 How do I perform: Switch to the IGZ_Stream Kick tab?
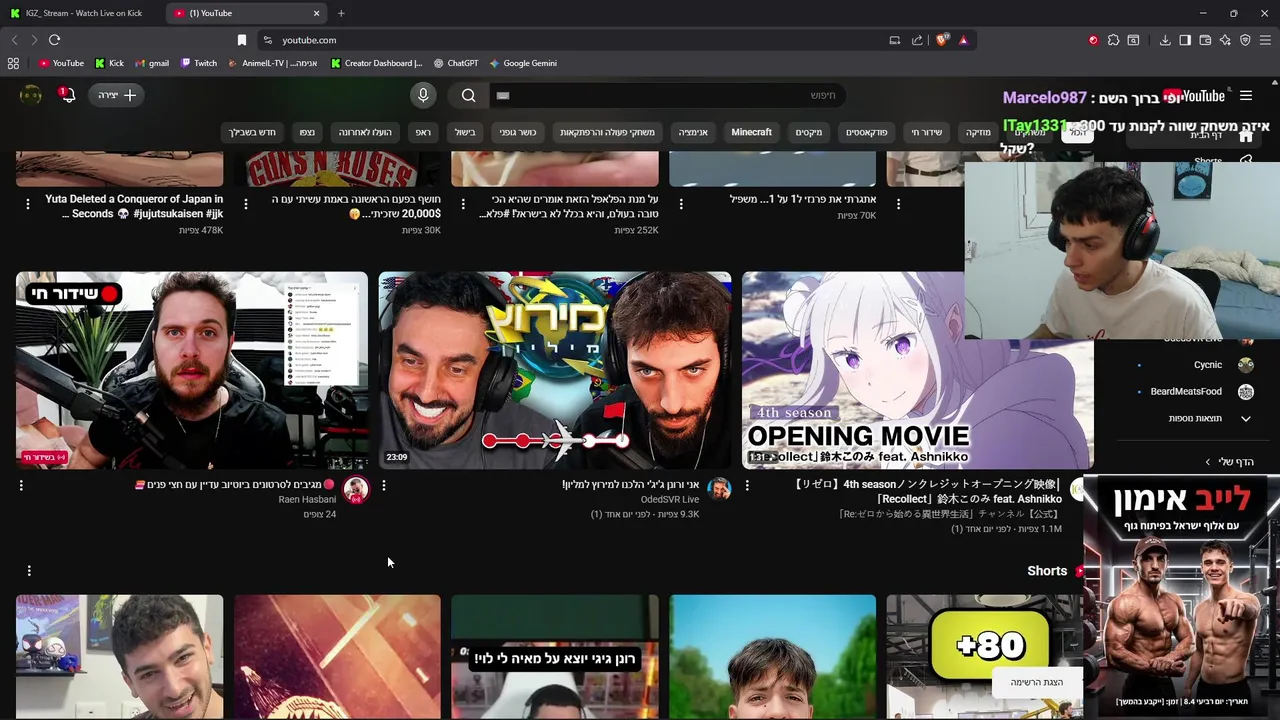click(82, 13)
